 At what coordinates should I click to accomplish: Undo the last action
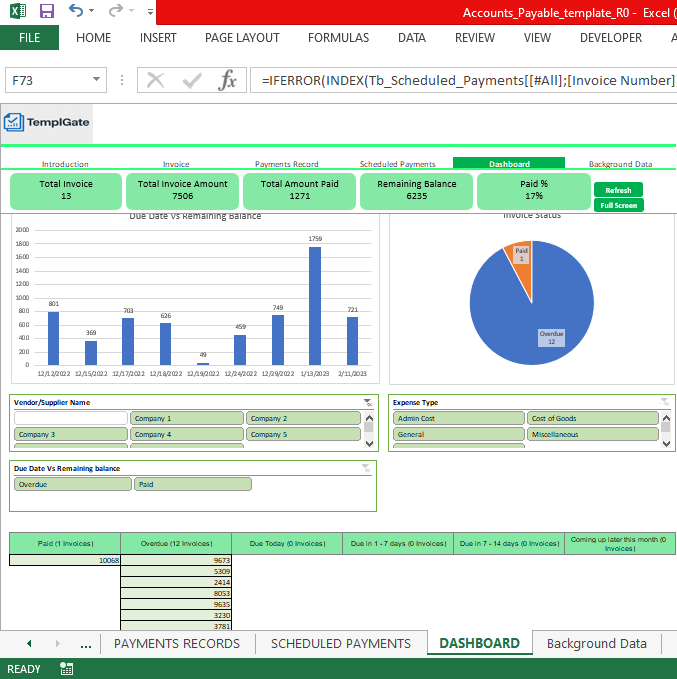(x=75, y=10)
